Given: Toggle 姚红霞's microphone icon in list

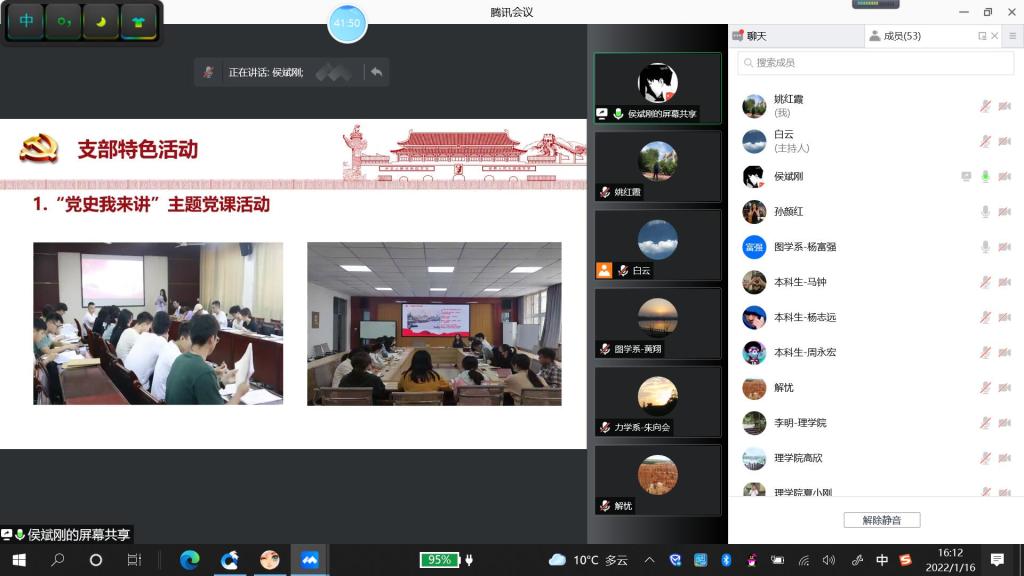Looking at the screenshot, I should [x=985, y=106].
